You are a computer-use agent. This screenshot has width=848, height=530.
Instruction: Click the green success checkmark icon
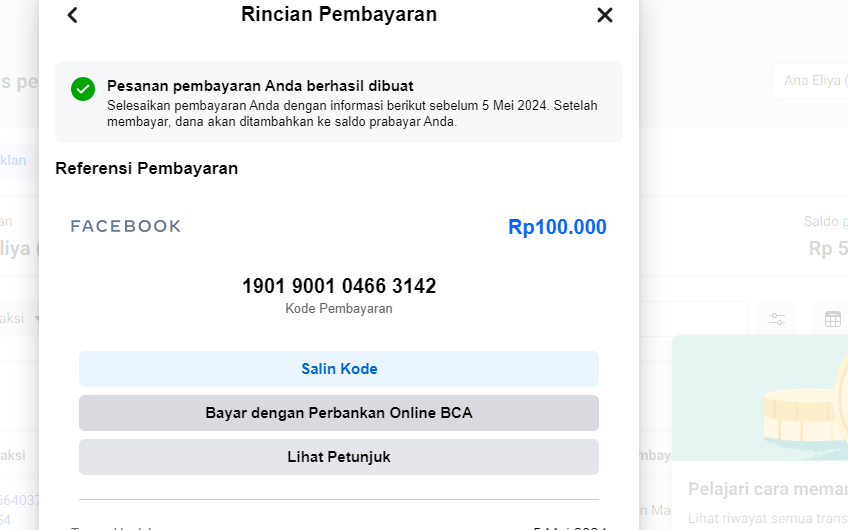[x=83, y=89]
